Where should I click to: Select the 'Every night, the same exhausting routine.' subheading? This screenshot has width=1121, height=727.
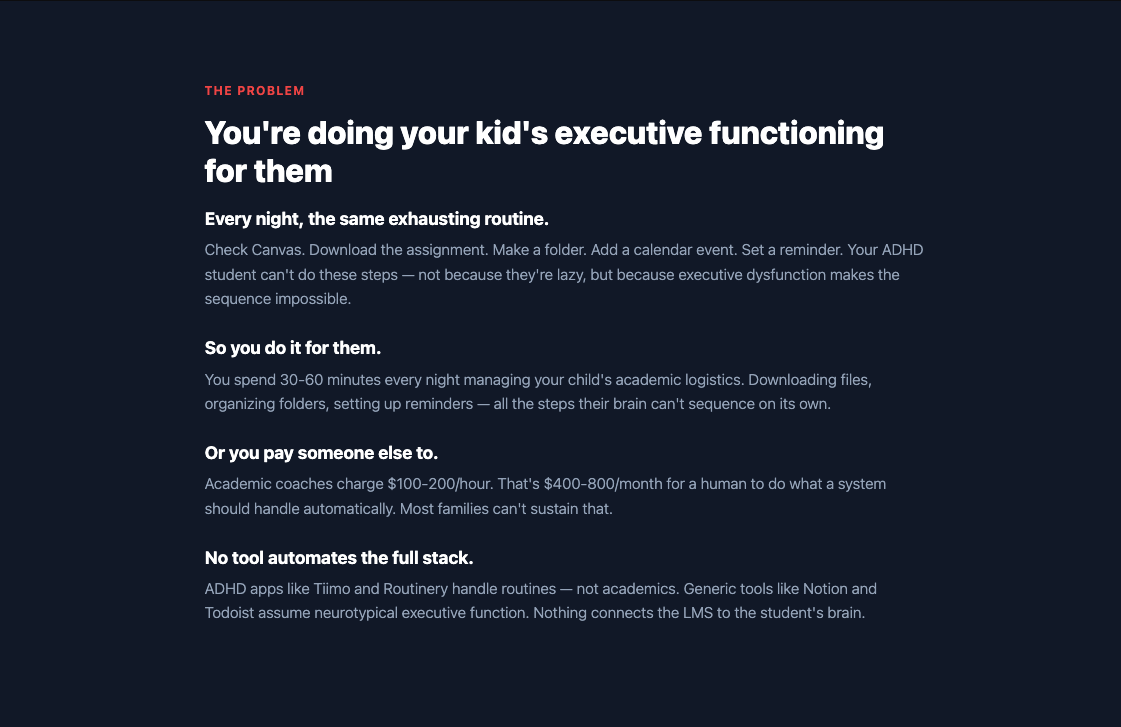(377, 219)
